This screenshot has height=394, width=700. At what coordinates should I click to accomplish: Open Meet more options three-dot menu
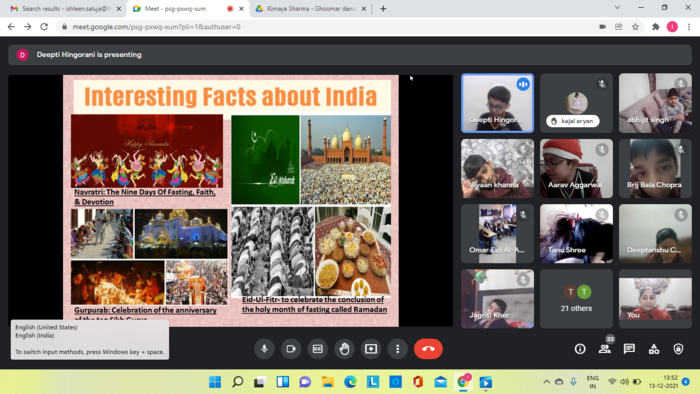397,348
